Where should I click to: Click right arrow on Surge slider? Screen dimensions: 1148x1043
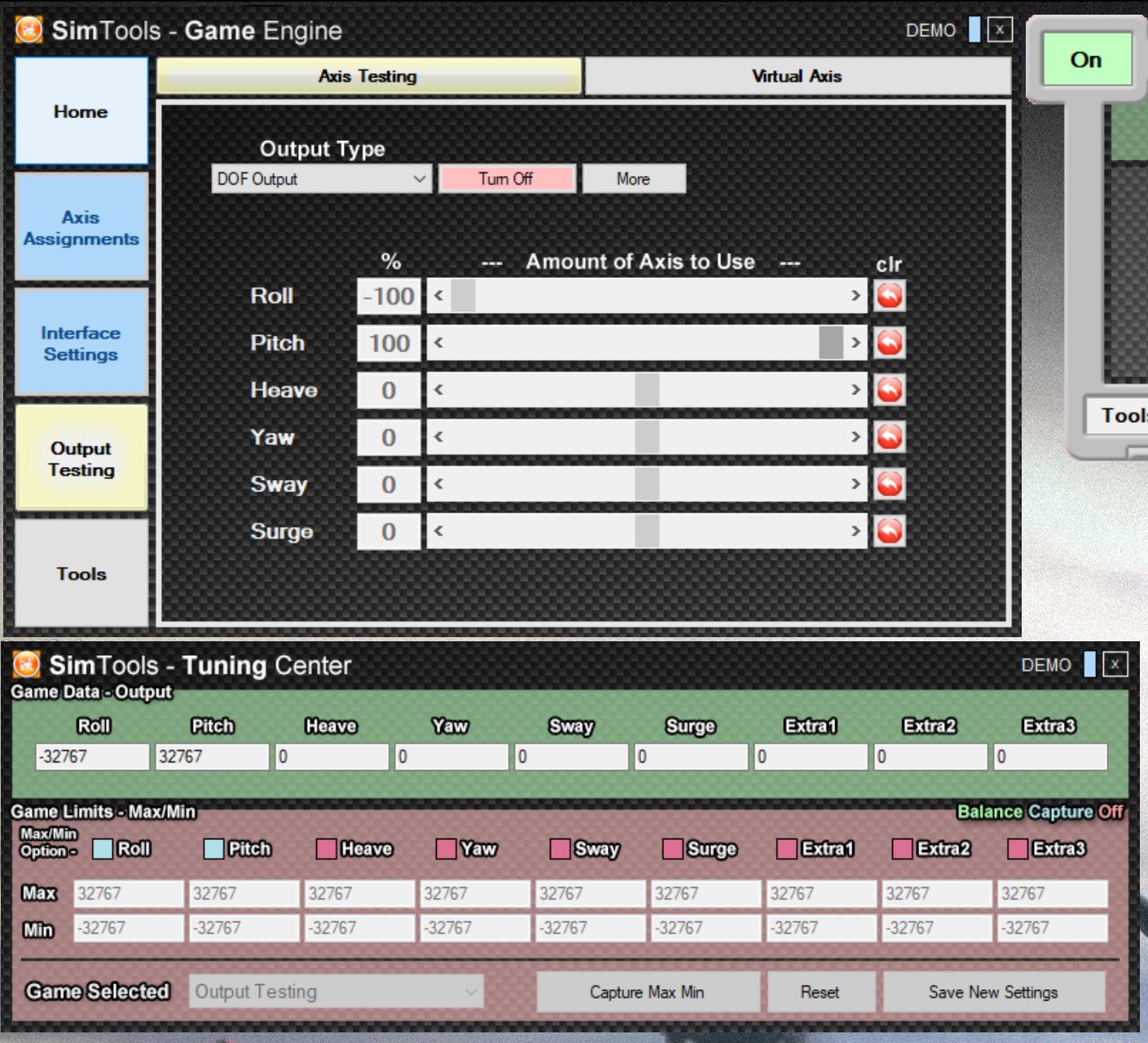(856, 531)
